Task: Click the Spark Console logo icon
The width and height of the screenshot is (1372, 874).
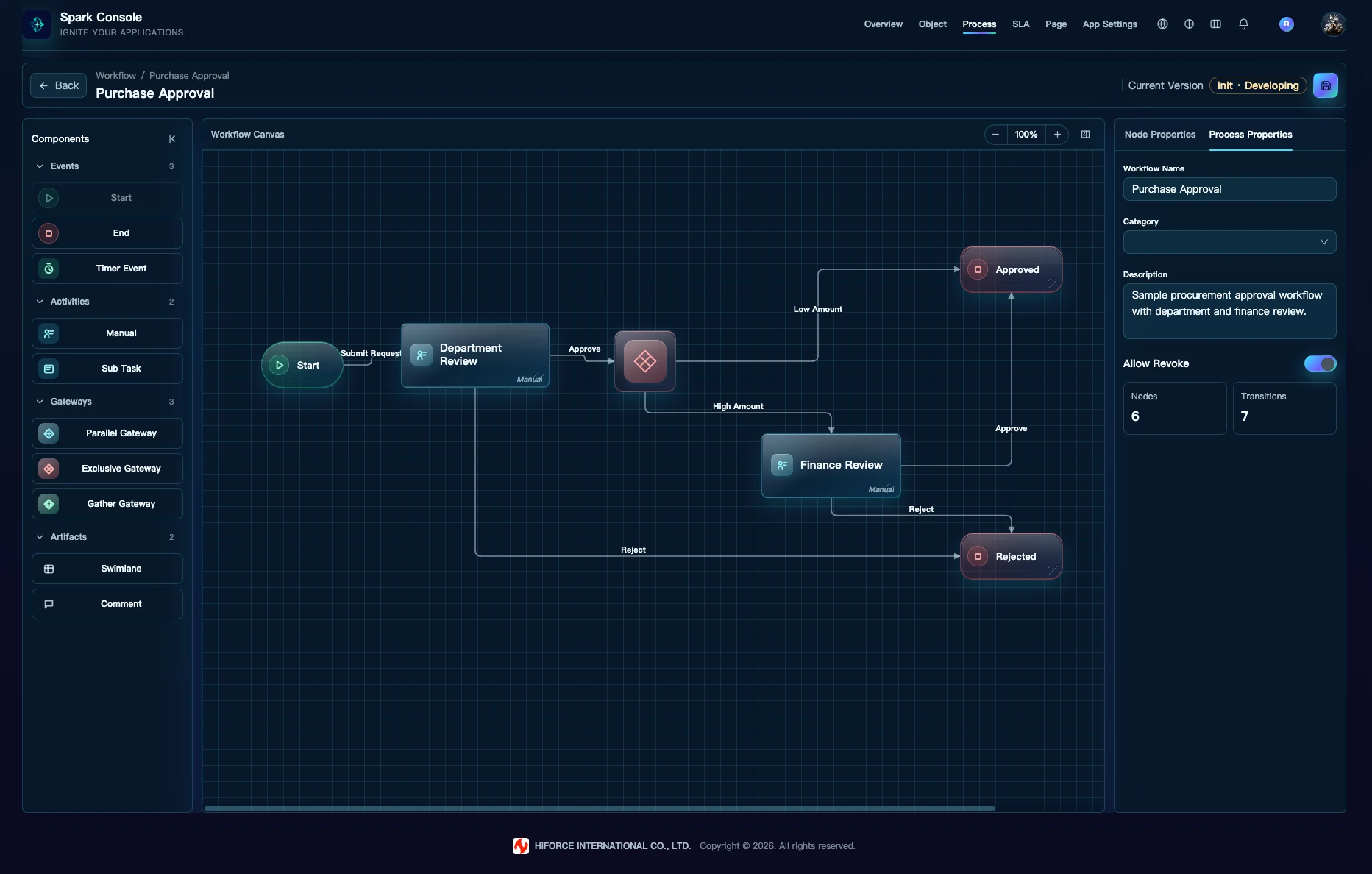Action: click(37, 24)
